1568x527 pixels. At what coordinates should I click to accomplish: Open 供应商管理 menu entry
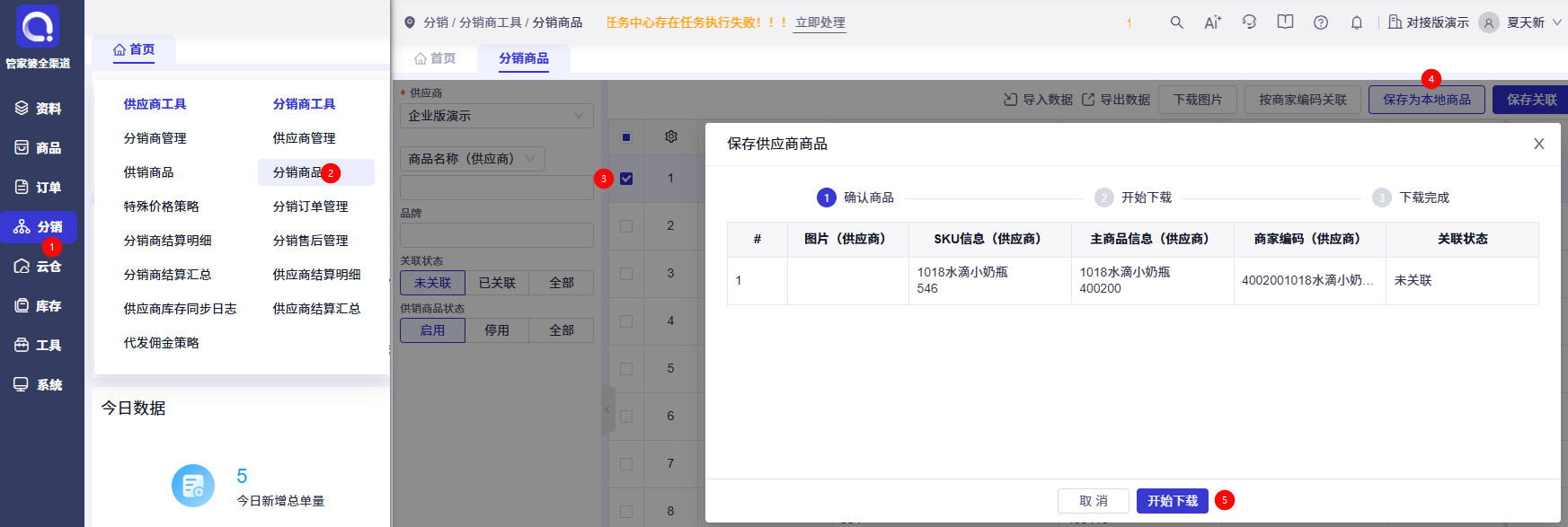coord(305,138)
